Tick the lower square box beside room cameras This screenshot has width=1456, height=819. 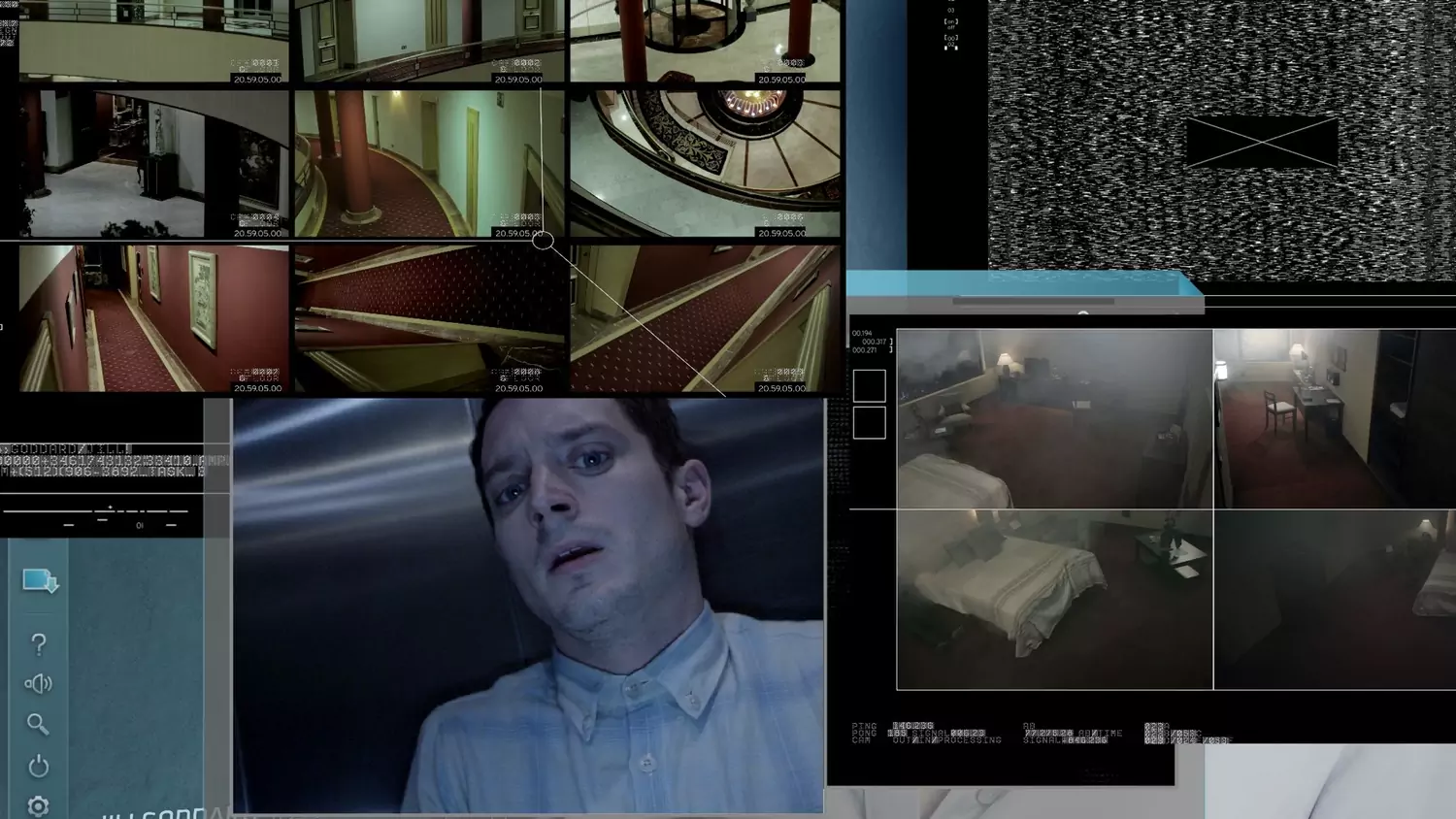[869, 423]
